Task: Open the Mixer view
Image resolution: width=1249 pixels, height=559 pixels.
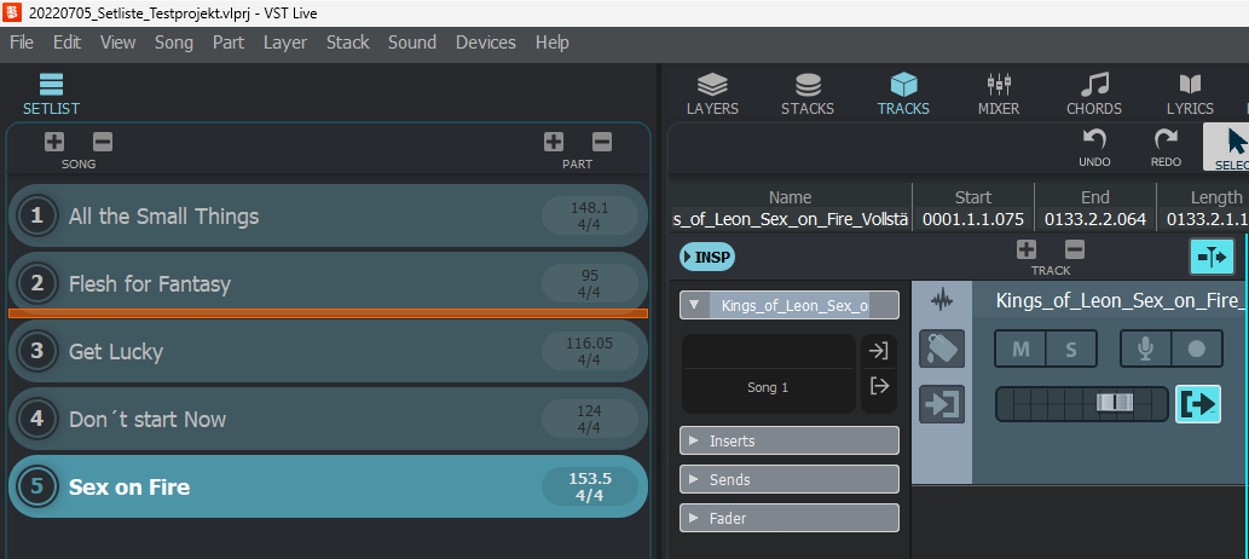Action: 998,94
